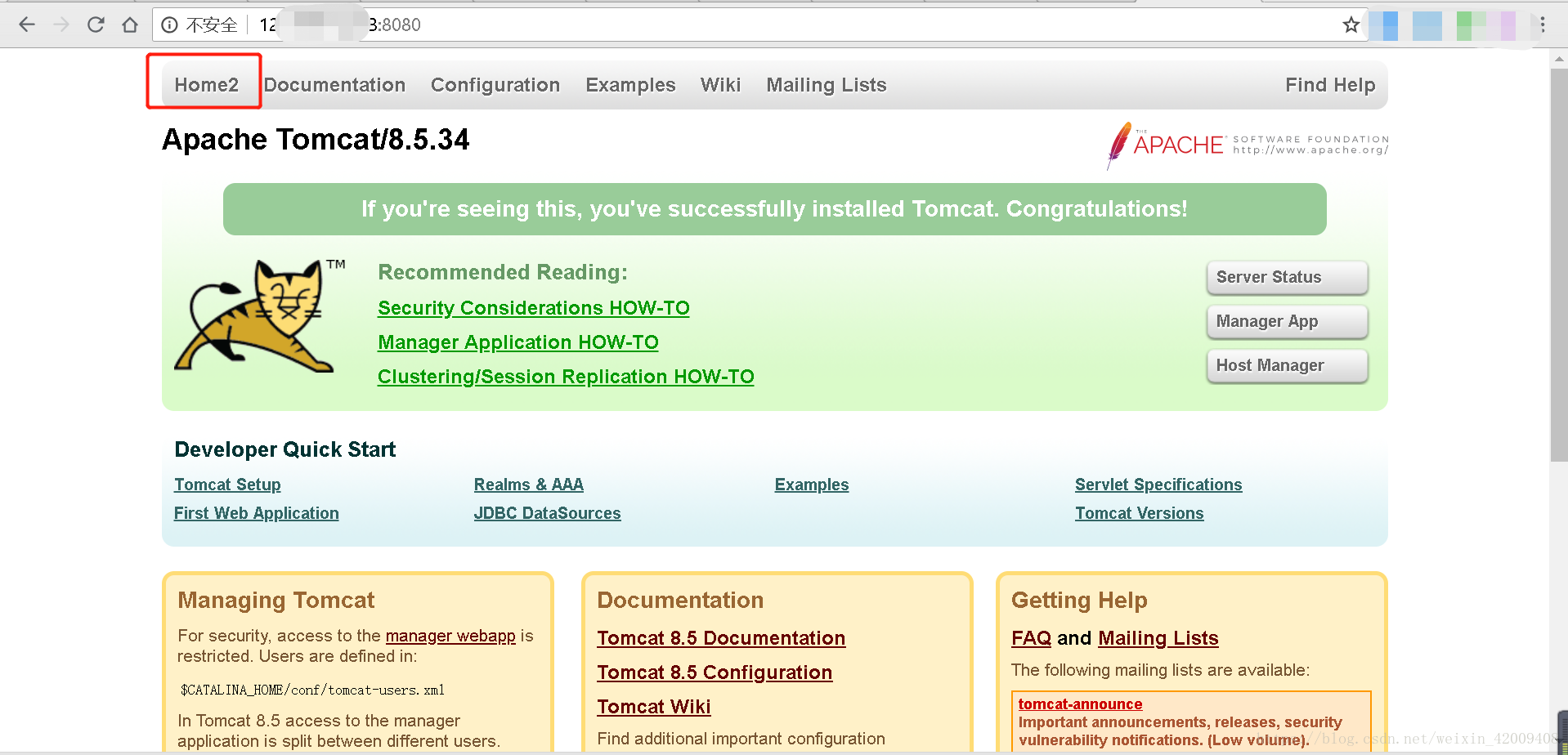Click the Getting Help heading
1568x755 pixels.
[x=1079, y=601]
